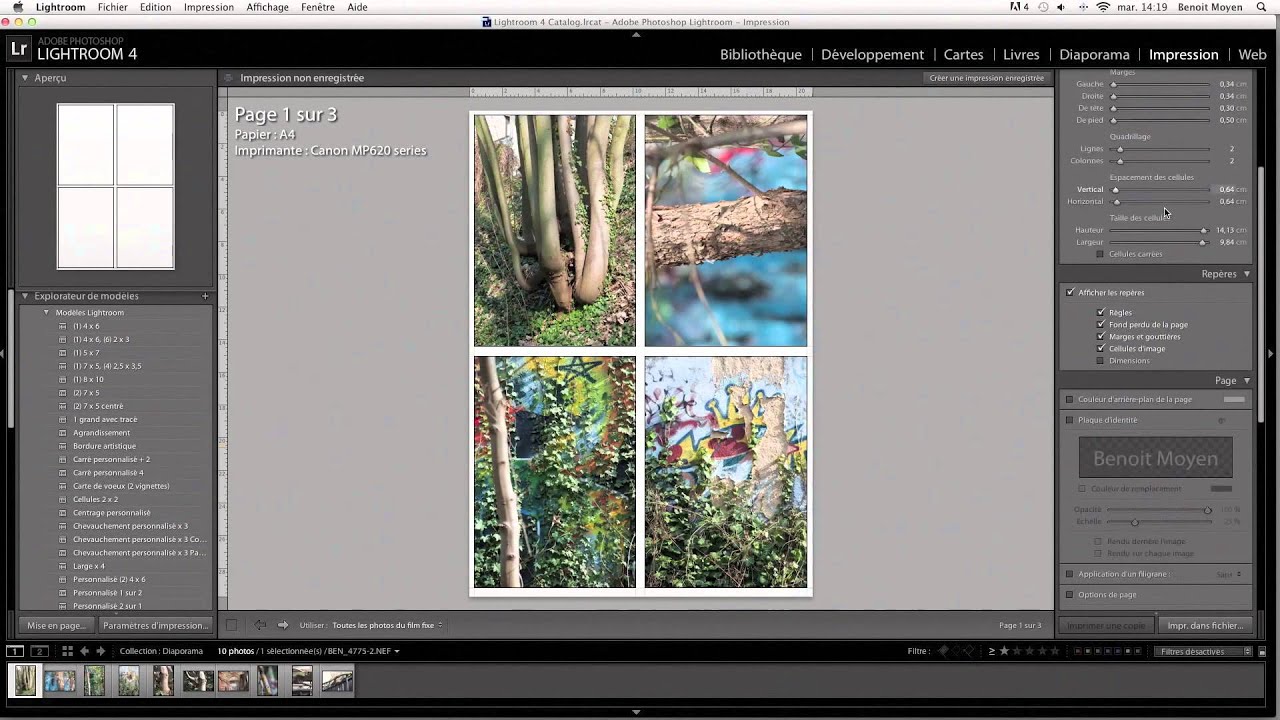This screenshot has height=720, width=1280.
Task: Click 'Paramètres d'impression...' button
Action: coord(155,625)
